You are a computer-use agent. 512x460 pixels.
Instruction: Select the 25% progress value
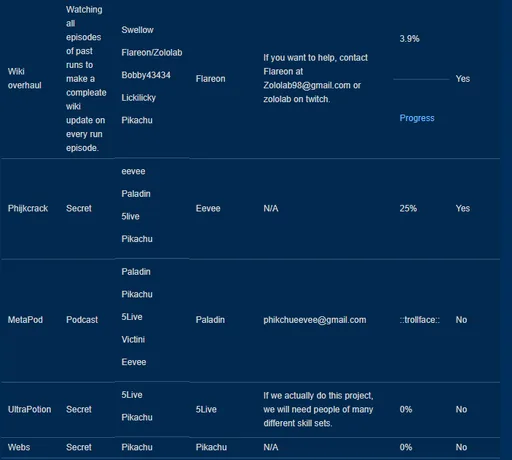click(x=408, y=208)
